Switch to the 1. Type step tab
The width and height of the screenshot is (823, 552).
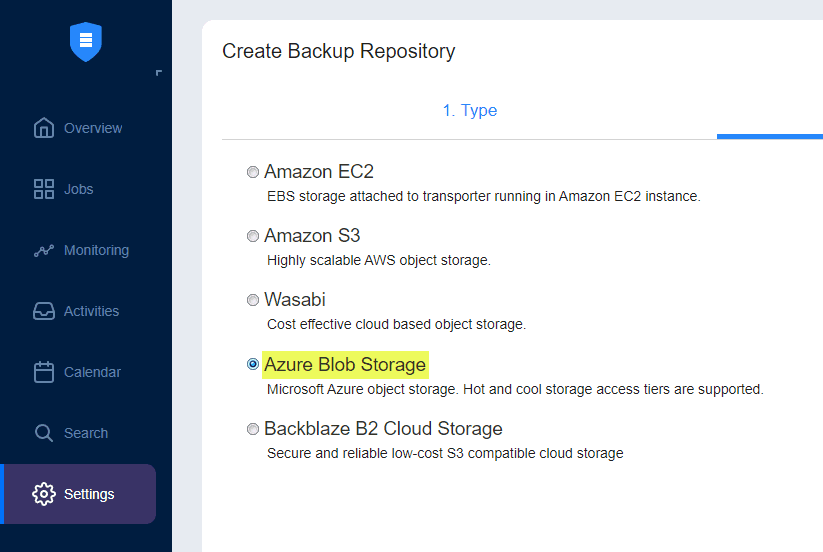pyautogui.click(x=470, y=111)
